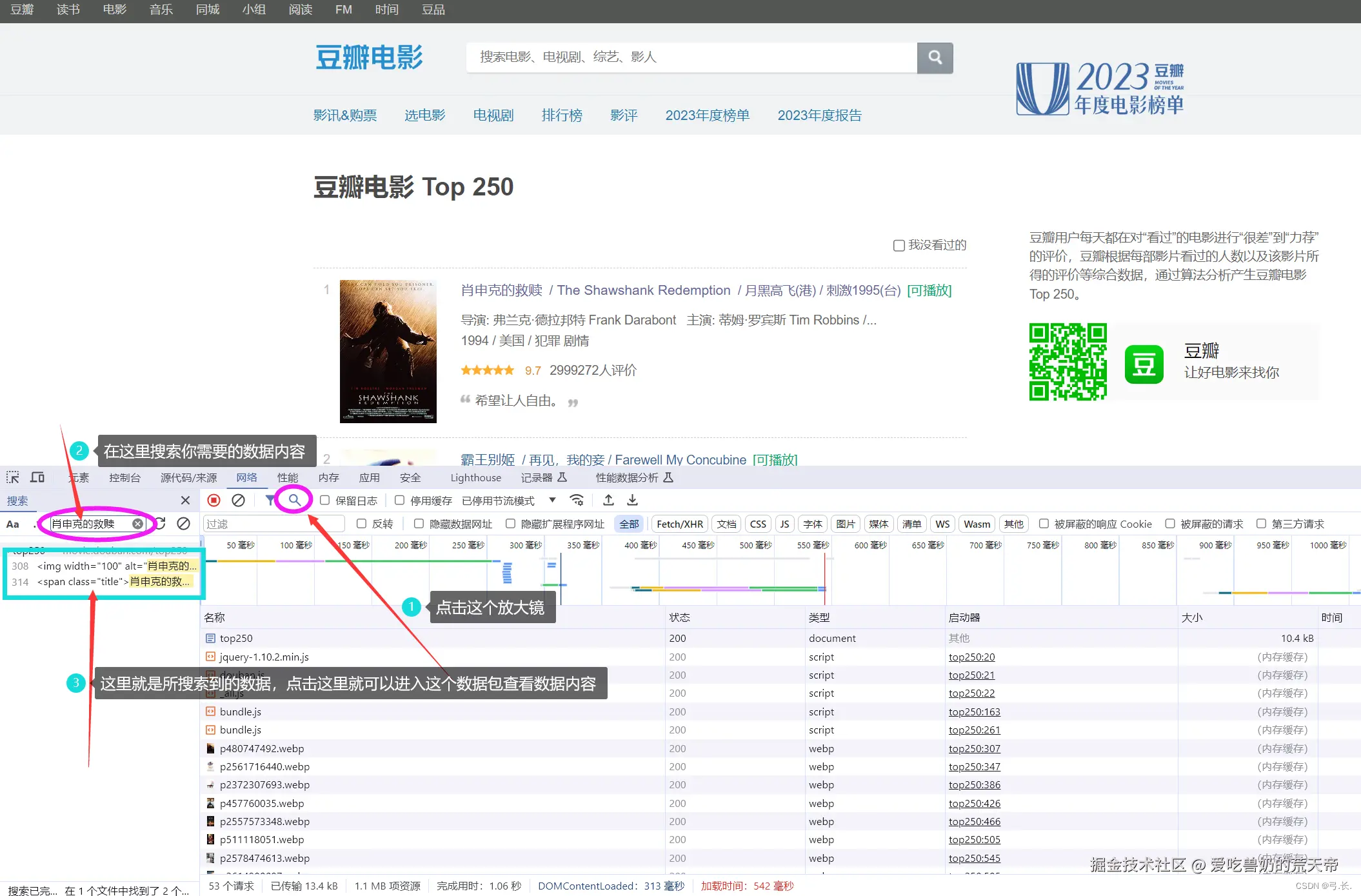Click the 肖申克的救赎 movie title link
This screenshot has width=1361, height=896.
tap(501, 290)
